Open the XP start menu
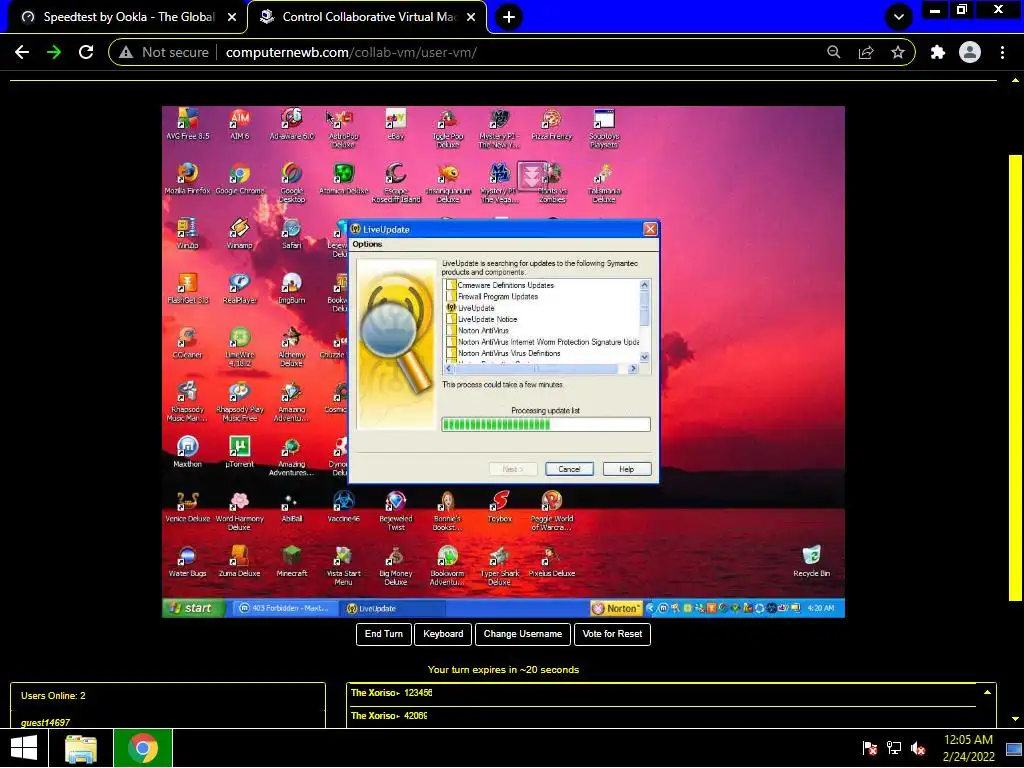 click(x=193, y=608)
